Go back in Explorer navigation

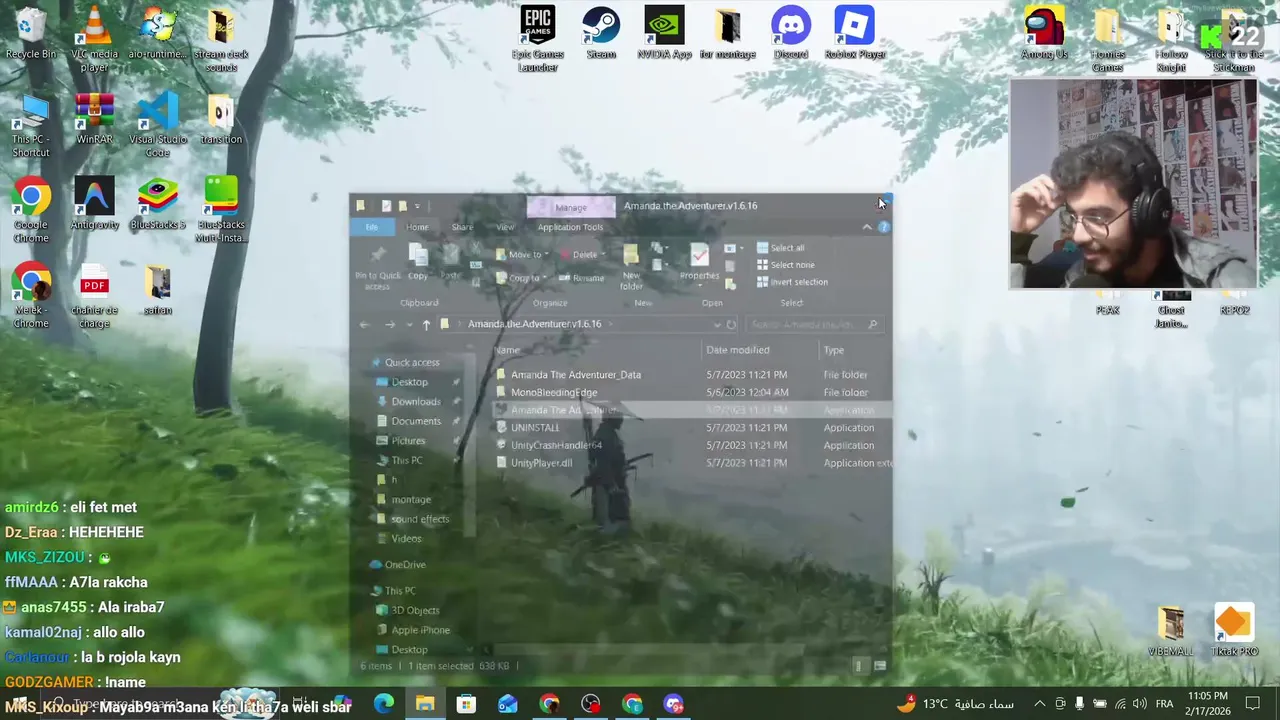364,324
